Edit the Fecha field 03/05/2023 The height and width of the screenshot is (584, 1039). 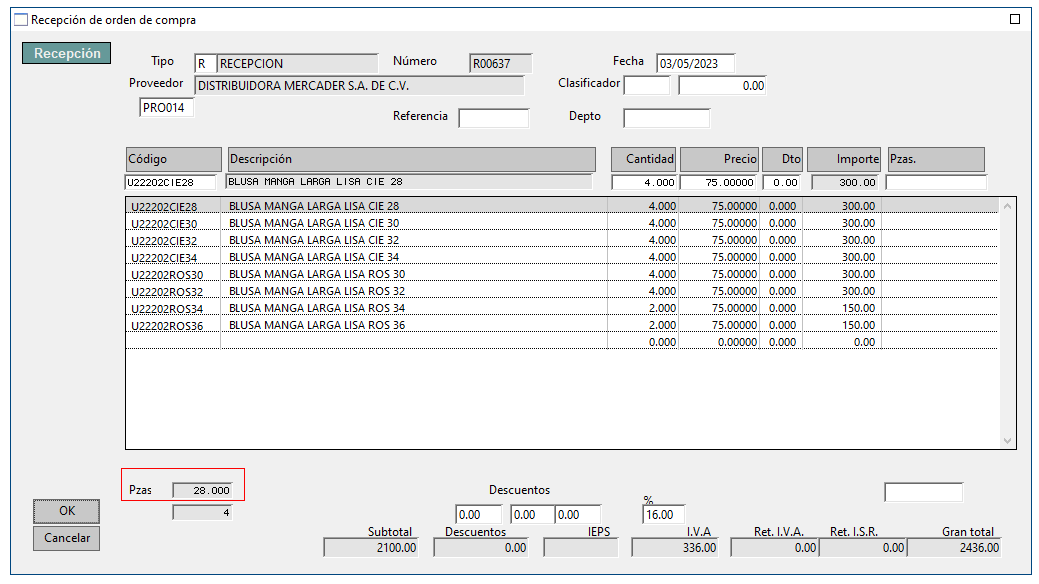coord(695,64)
